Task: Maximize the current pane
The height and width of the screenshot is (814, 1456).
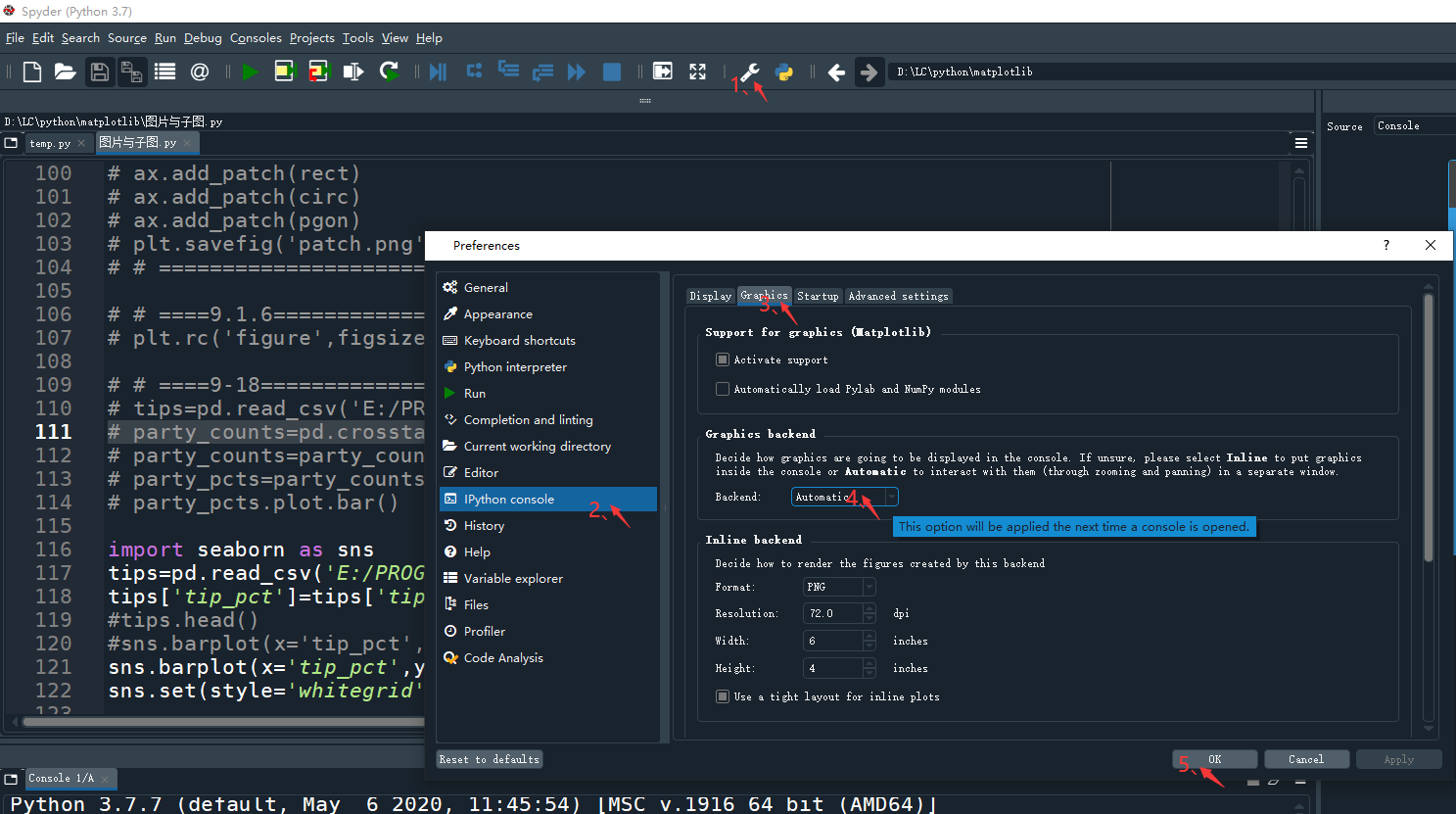Action: pos(663,72)
